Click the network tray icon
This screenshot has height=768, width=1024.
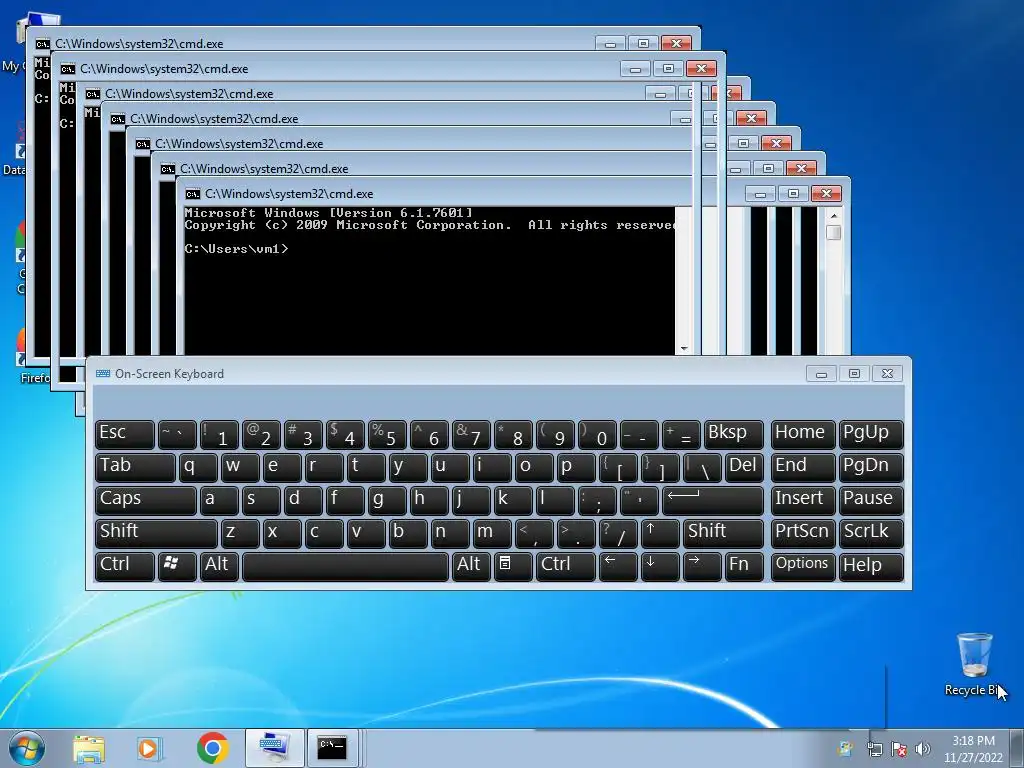(874, 750)
